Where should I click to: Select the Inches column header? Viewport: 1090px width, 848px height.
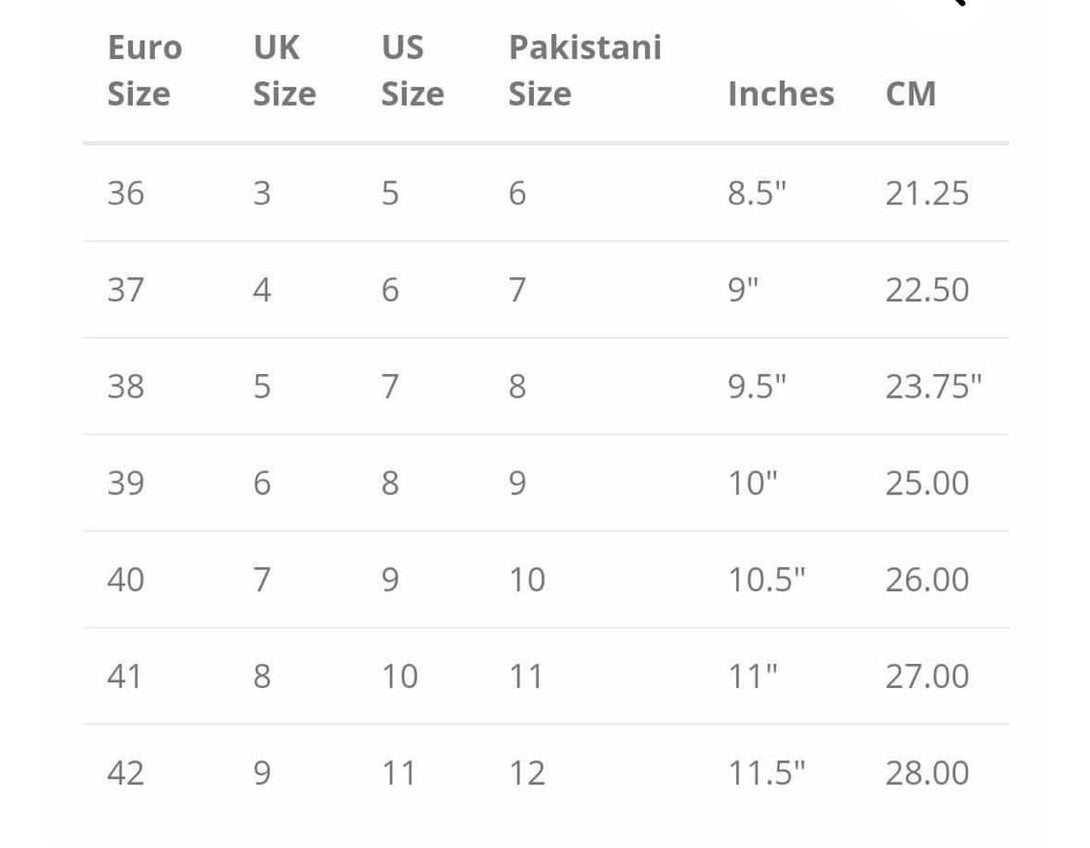coord(780,94)
